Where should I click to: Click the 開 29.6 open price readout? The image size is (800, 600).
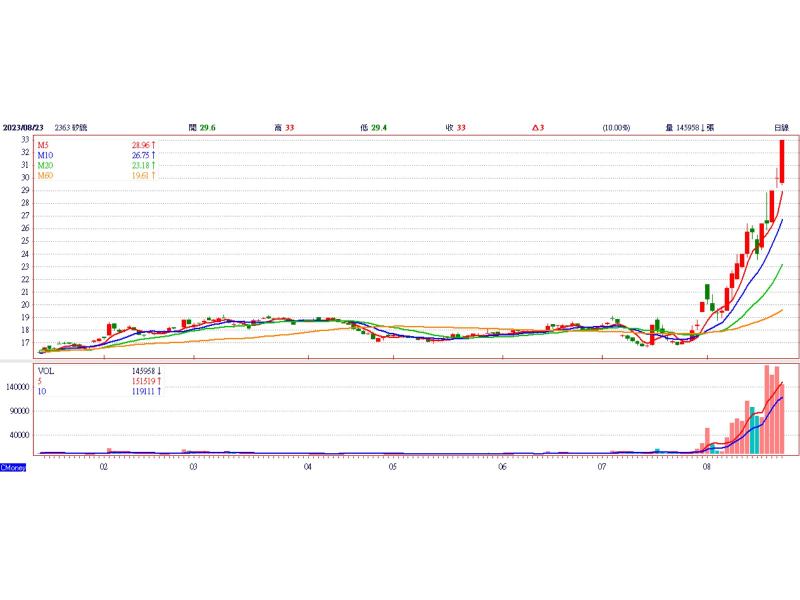(203, 128)
